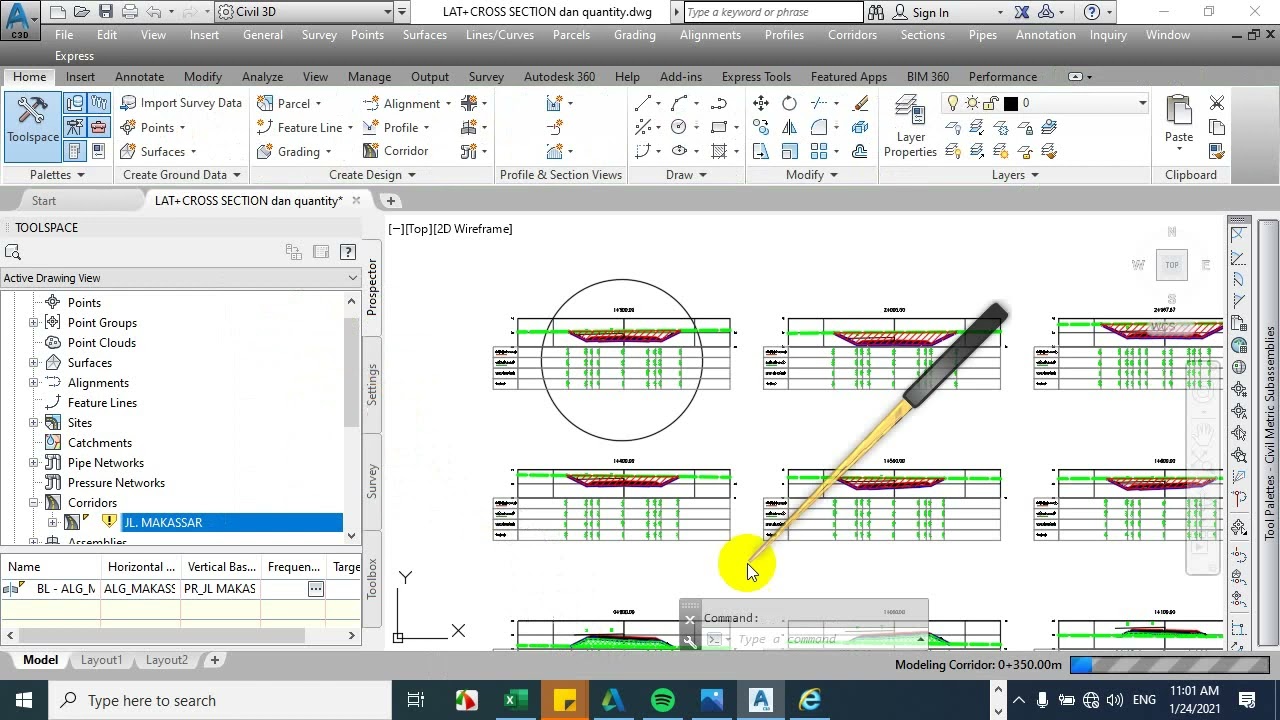Toggle layer freeze sun icon
The image size is (1280, 720).
(x=973, y=103)
